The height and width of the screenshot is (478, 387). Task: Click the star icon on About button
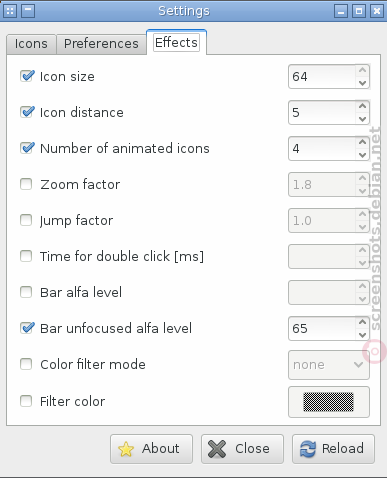(x=126, y=449)
